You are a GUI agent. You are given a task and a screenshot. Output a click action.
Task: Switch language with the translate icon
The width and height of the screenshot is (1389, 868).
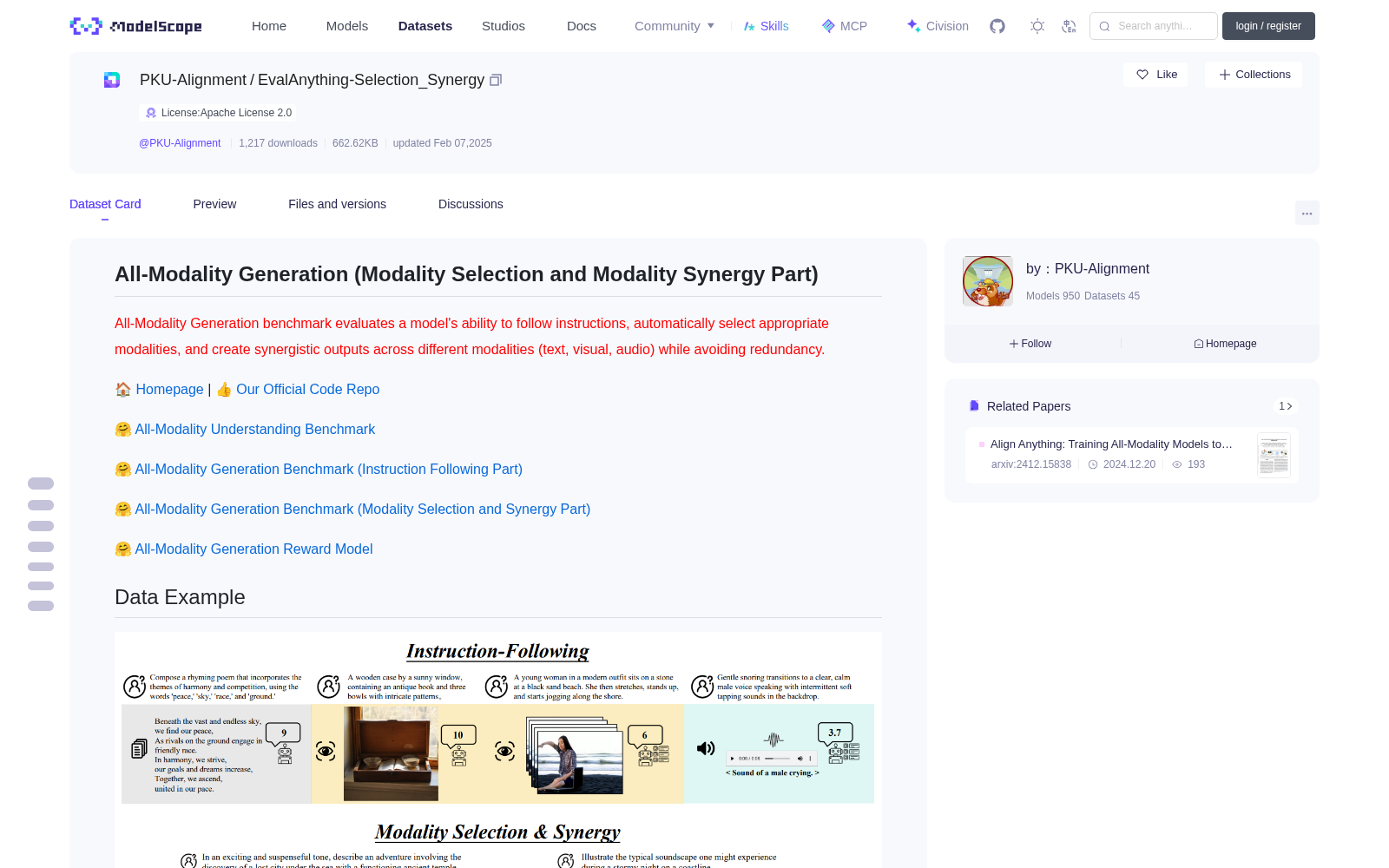(1069, 26)
